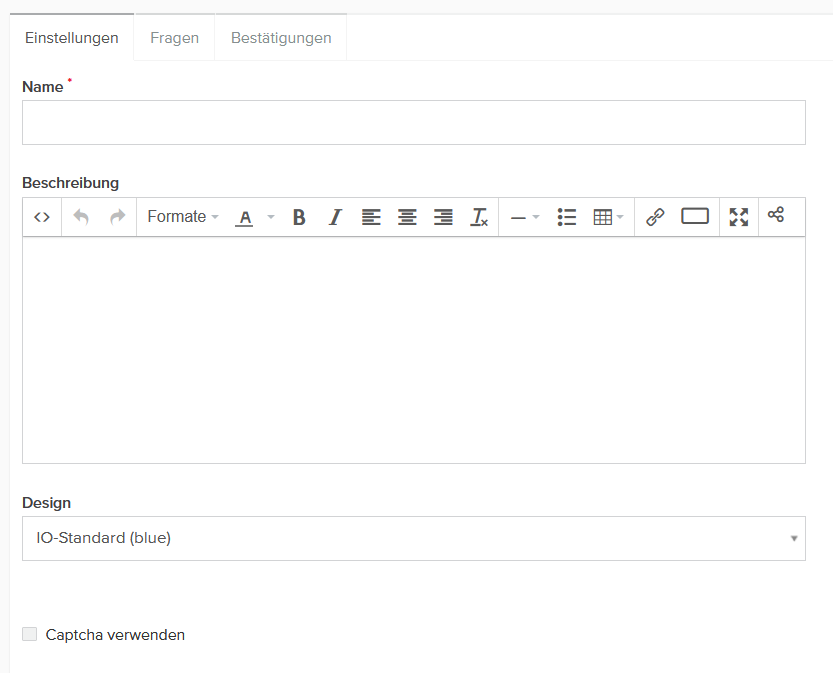Viewport: 833px width, 673px height.
Task: Open the text color dropdown arrow
Action: pyautogui.click(x=270, y=217)
